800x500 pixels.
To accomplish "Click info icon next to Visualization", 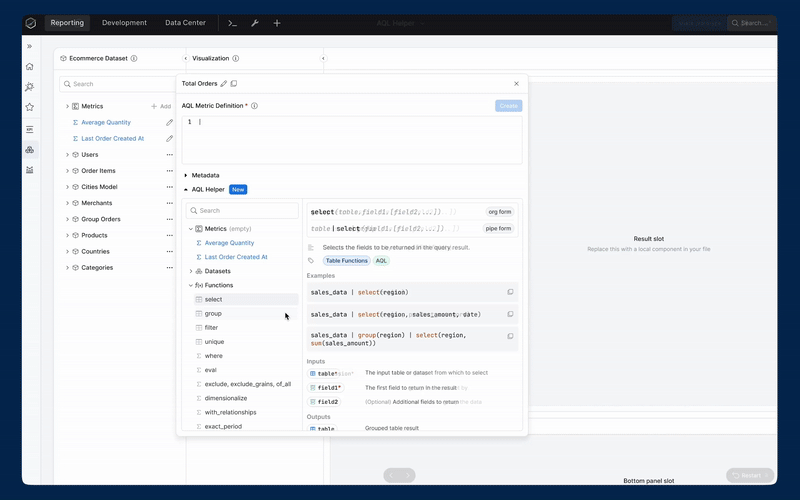I will point(236,58).
